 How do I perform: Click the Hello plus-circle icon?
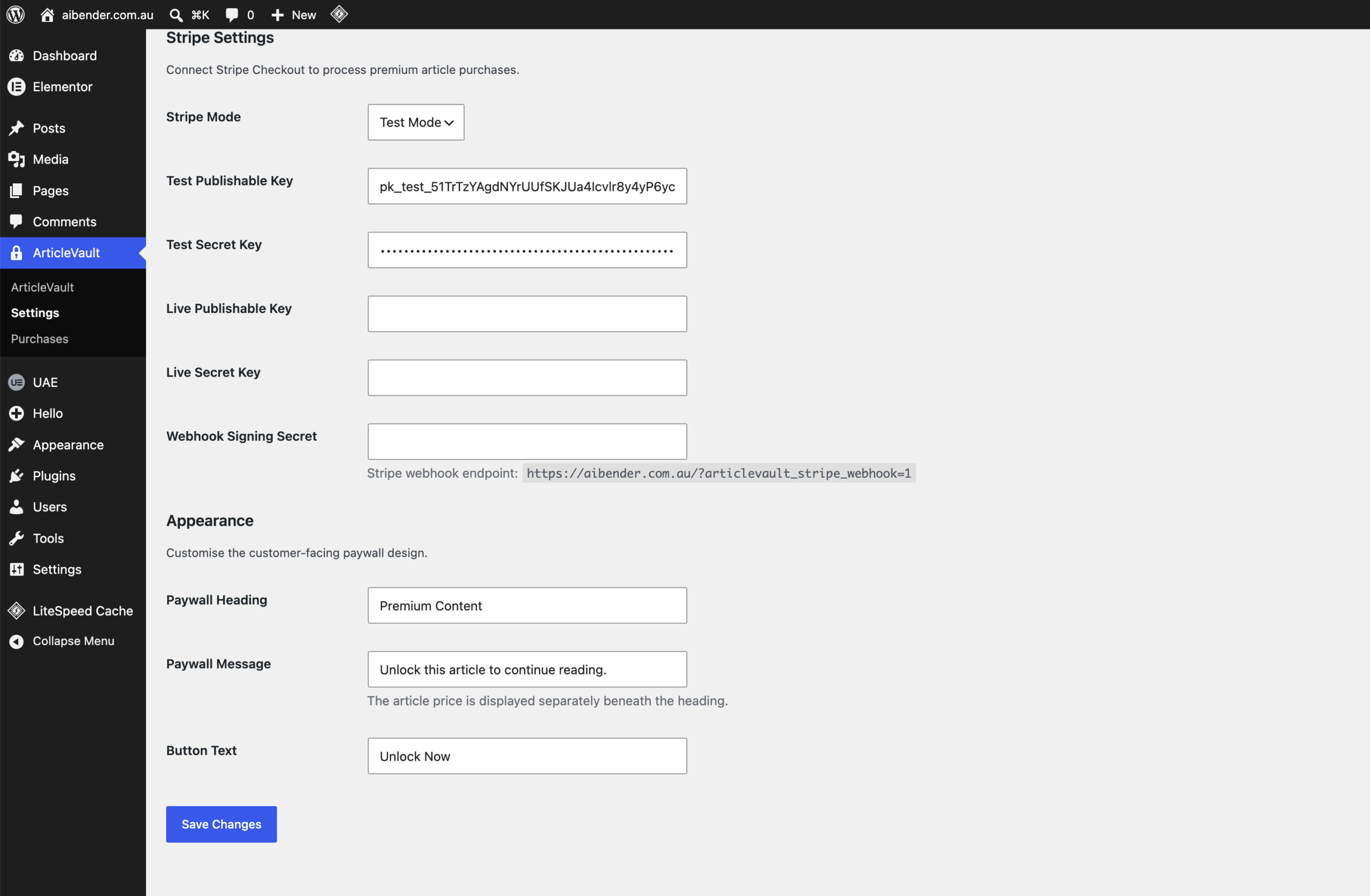(x=17, y=413)
